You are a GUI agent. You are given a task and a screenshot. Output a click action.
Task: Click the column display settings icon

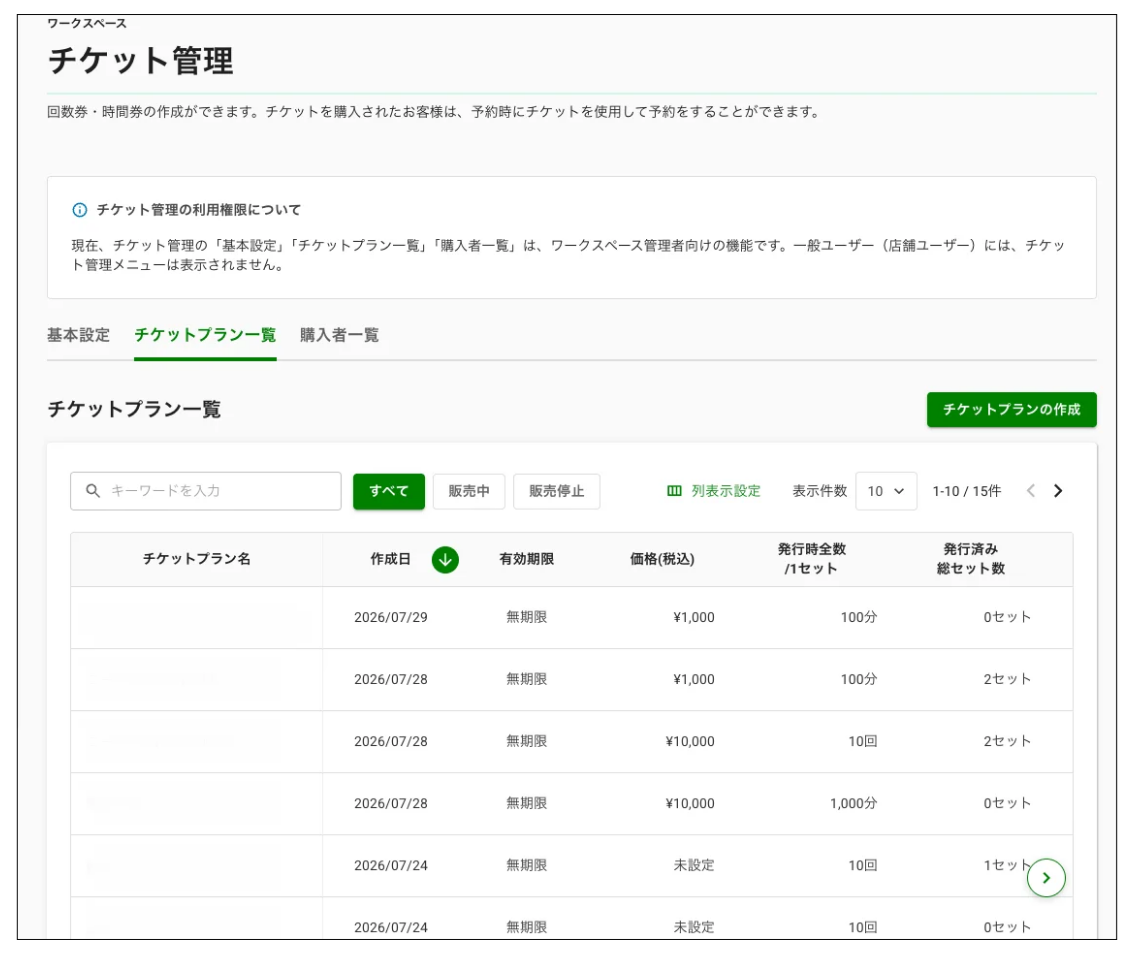(674, 490)
